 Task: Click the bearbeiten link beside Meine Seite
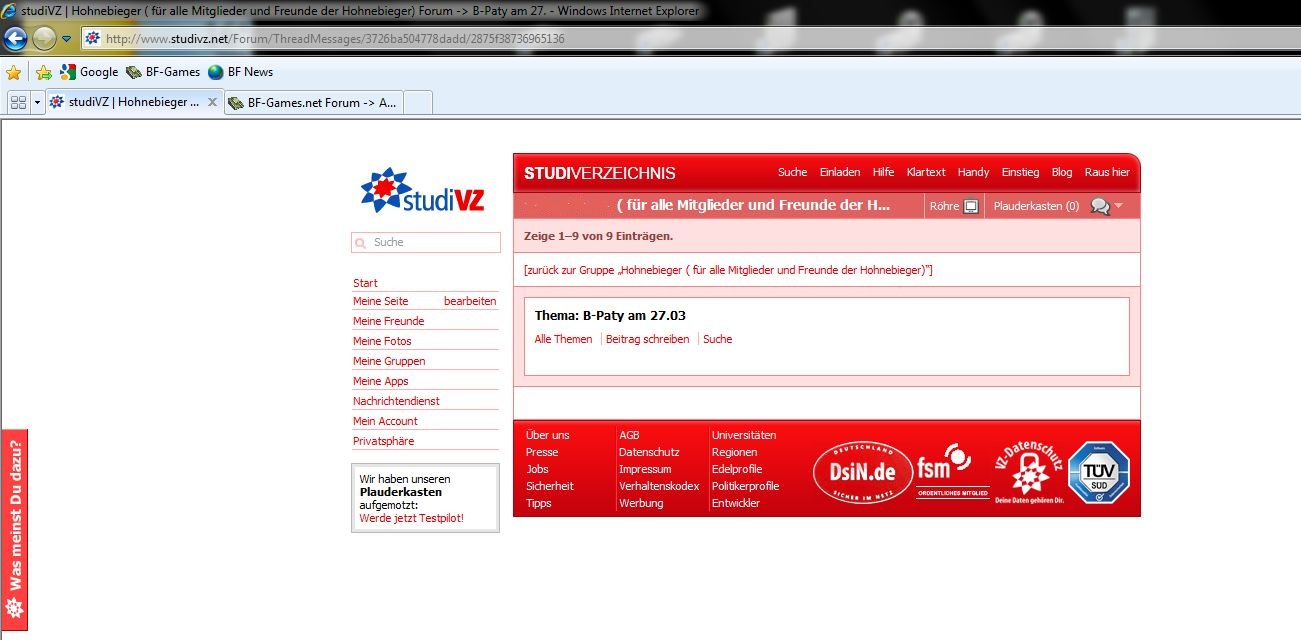tap(470, 301)
